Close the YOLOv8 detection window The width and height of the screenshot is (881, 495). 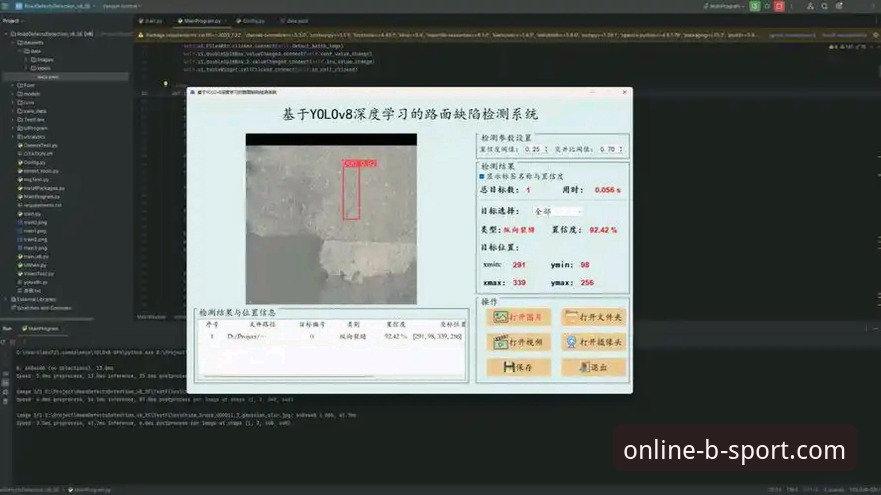pos(624,92)
